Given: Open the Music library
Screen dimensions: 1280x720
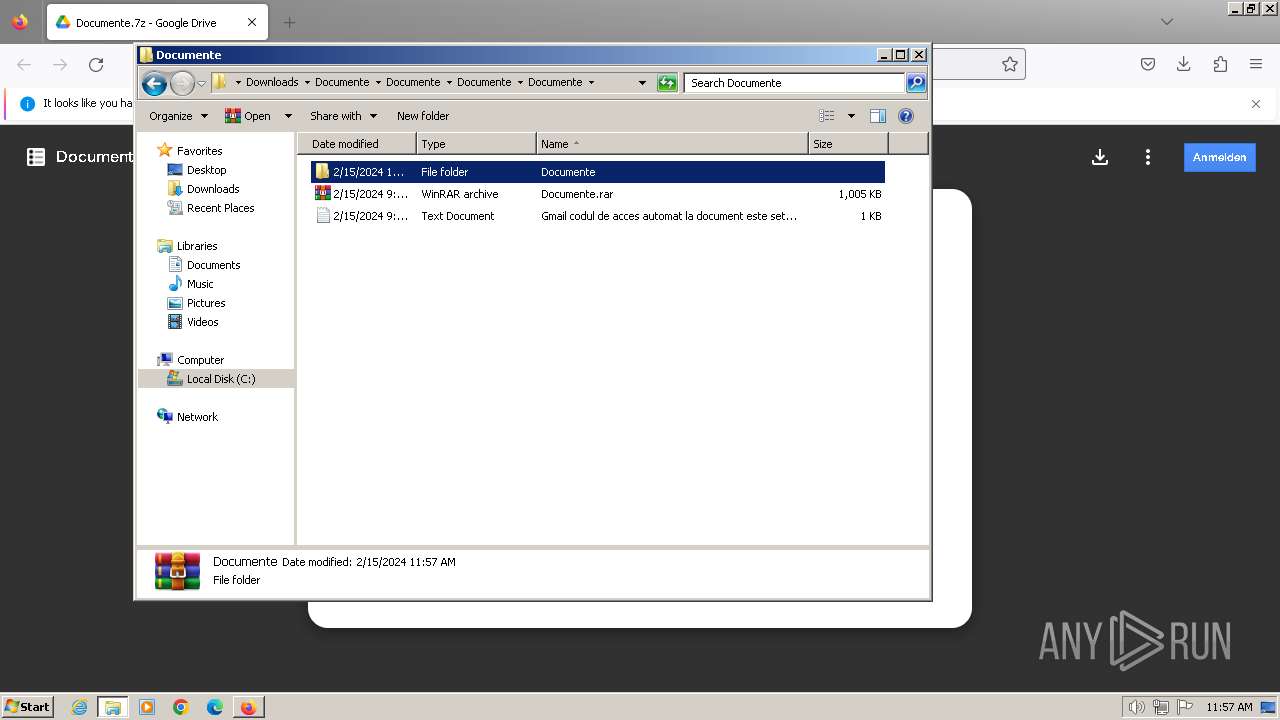Looking at the screenshot, I should [200, 284].
